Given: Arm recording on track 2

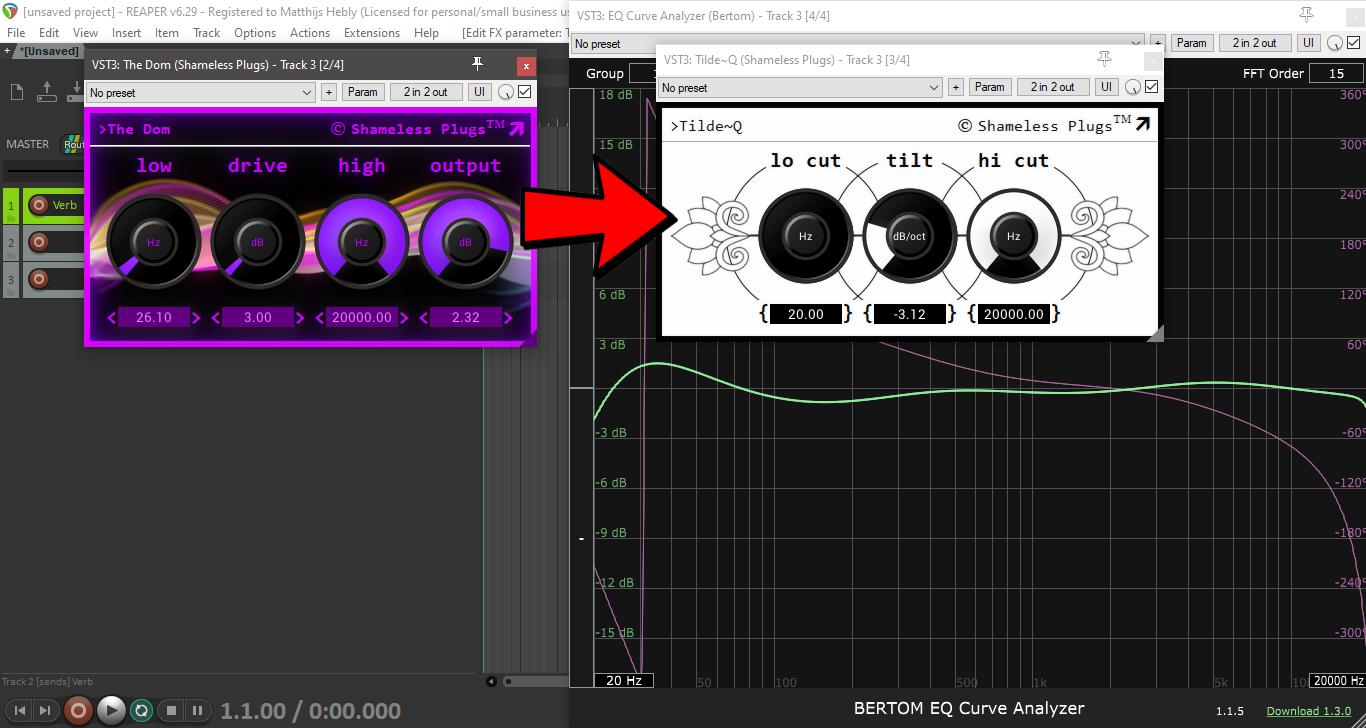Looking at the screenshot, I should 38,242.
